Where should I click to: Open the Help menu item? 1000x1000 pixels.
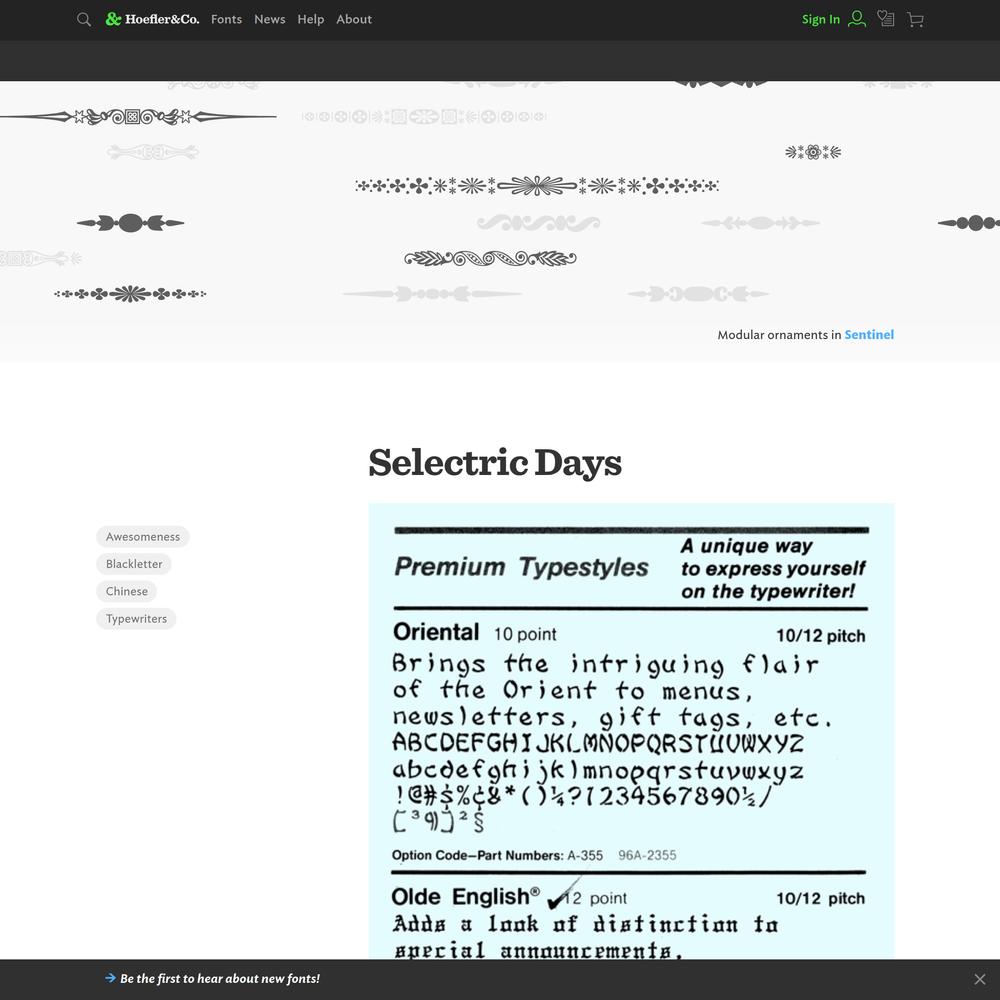[311, 19]
